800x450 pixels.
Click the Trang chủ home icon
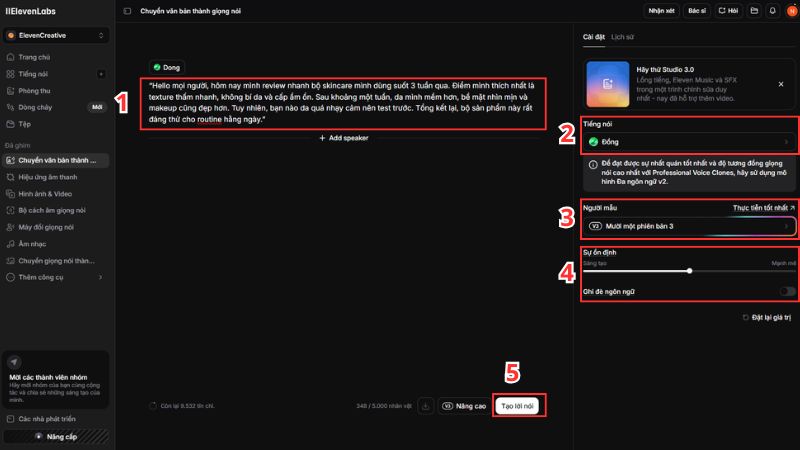10,57
